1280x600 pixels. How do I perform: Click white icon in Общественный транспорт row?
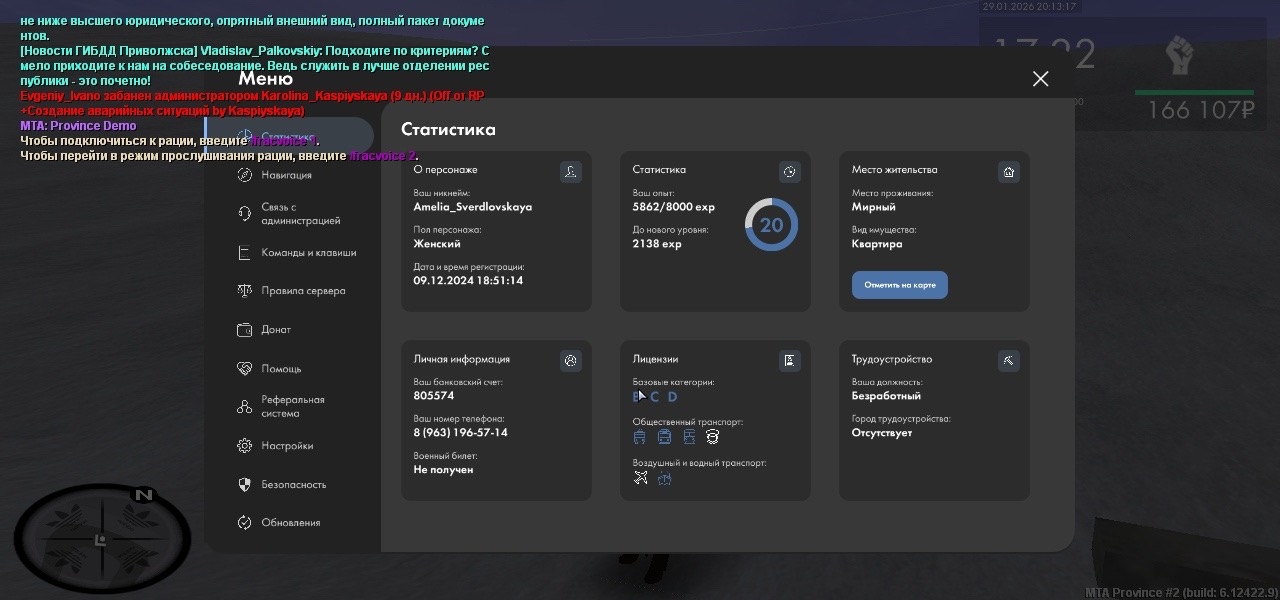(x=712, y=437)
